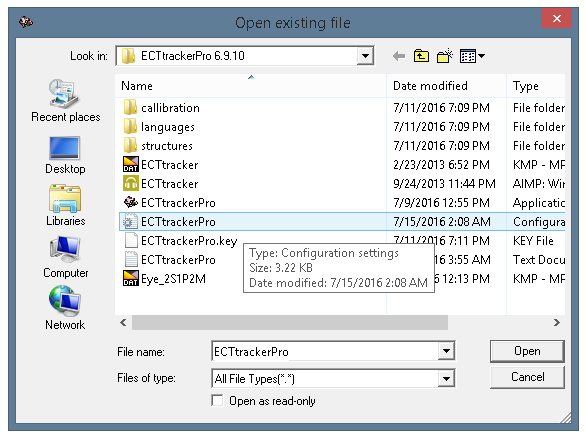Click the AIMP type cell
Viewport: 586px width, 438px height.
click(x=539, y=183)
